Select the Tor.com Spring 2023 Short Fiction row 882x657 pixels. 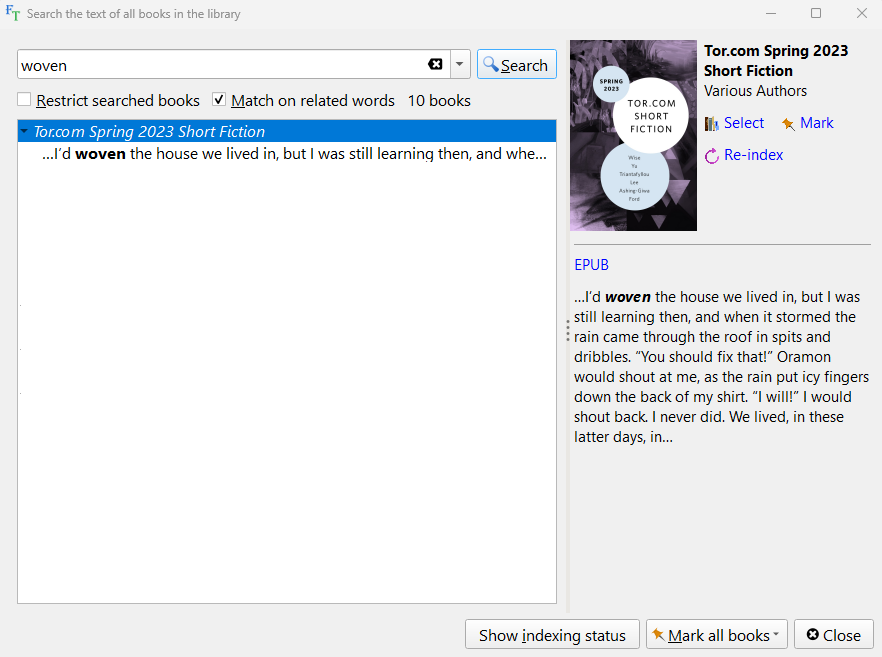287,131
